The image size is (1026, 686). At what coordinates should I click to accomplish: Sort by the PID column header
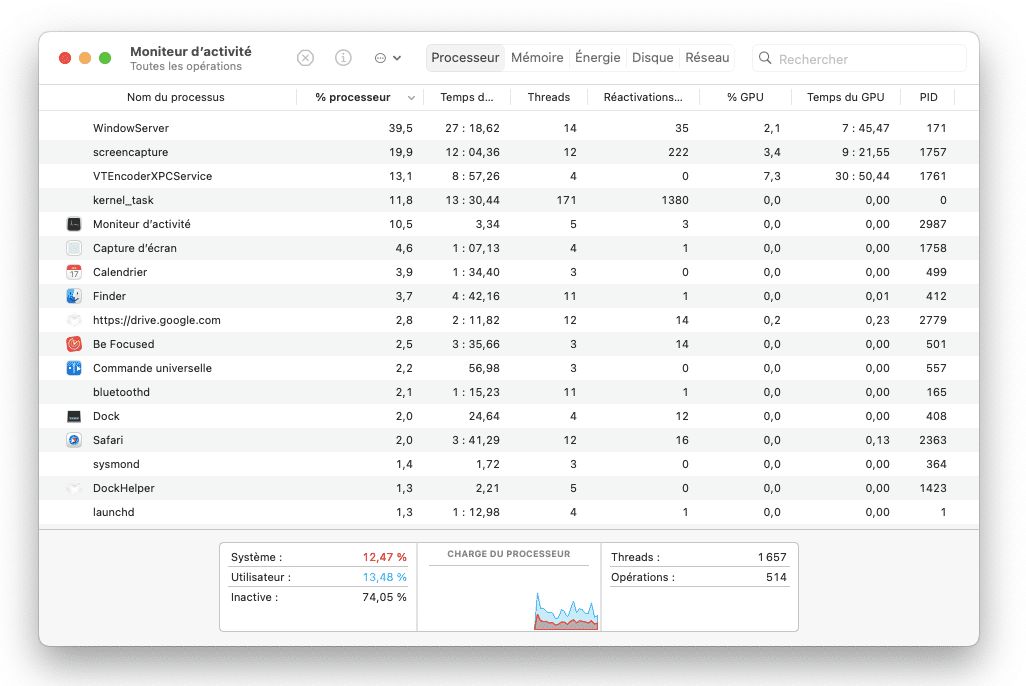tap(928, 97)
